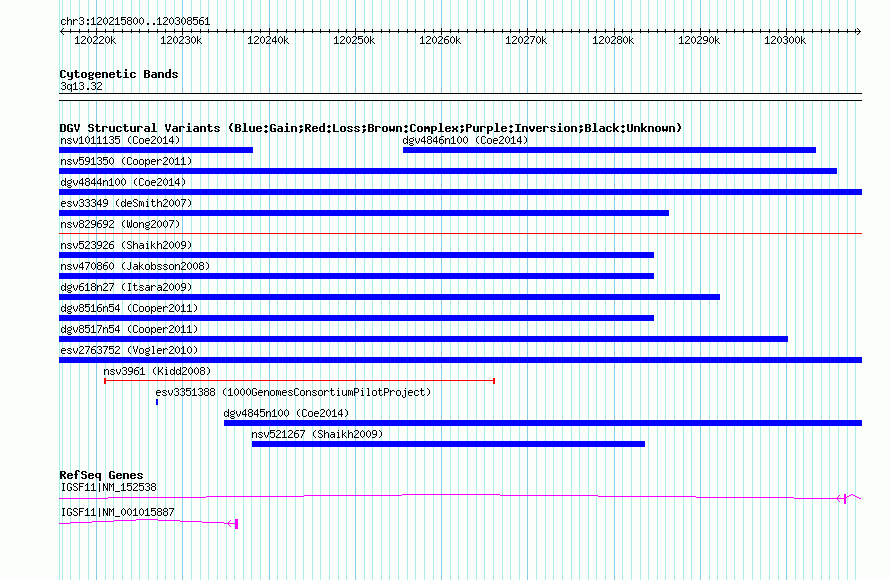Click the 3q13.32 cytogenetic band glyph
Image resolution: width=890 pixels, height=580 pixels.
460,97
